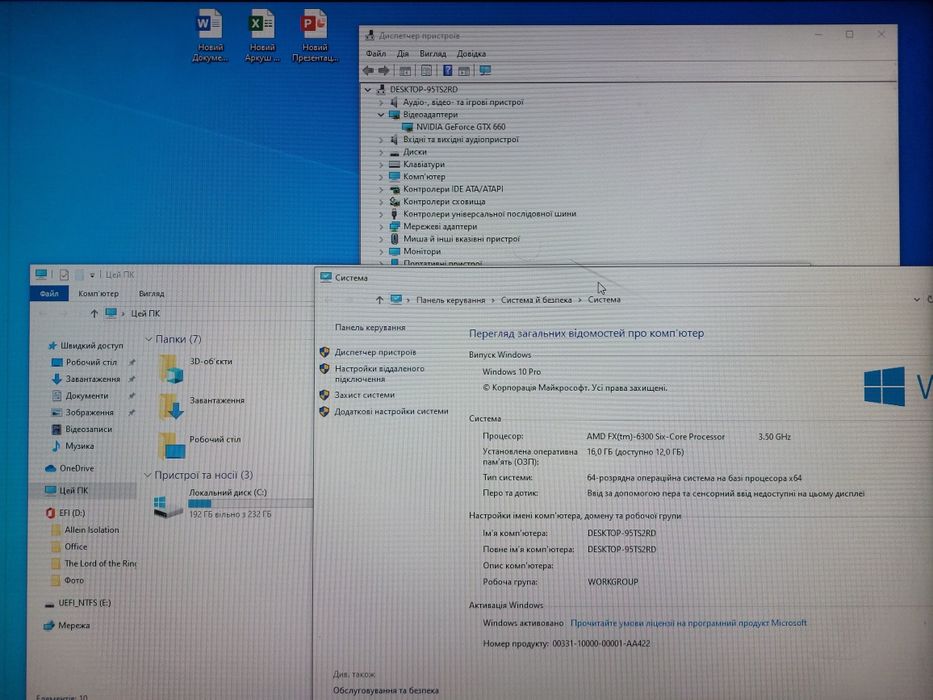Open the Word document 'Новий Докуме...' on desktop

pos(209,35)
